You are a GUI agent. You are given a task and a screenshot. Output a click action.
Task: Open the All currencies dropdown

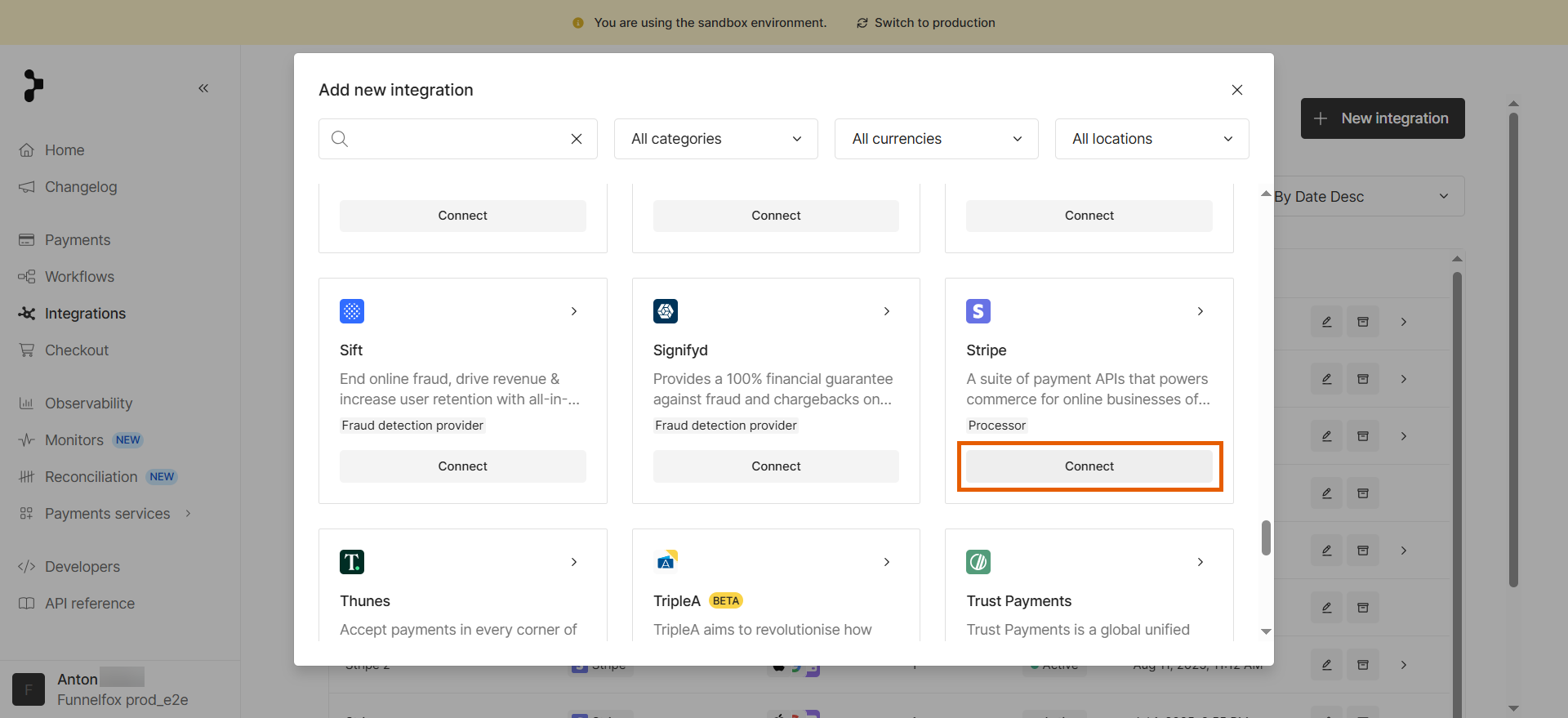tap(937, 139)
